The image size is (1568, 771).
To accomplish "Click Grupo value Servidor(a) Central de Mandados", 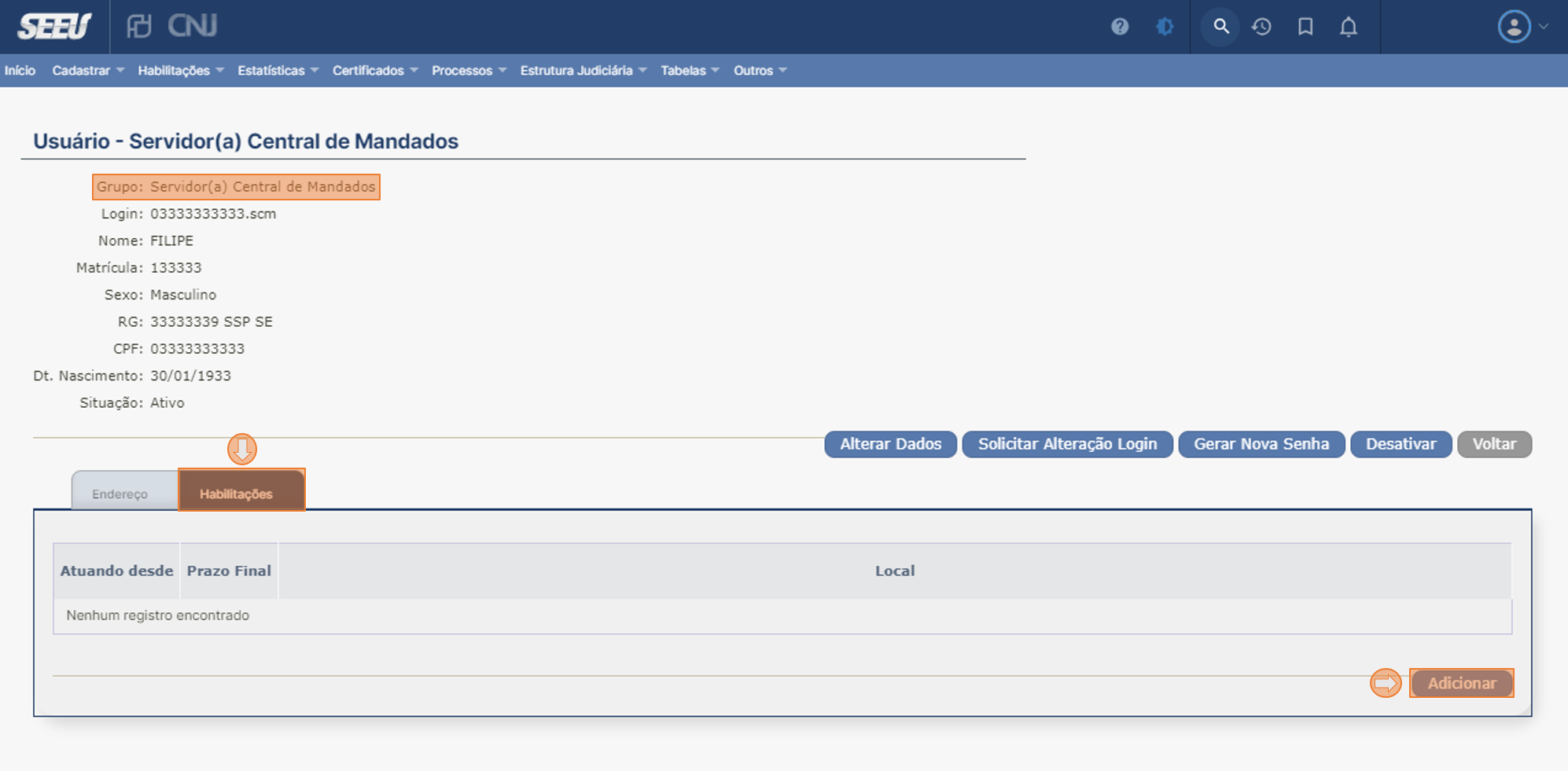I will click(263, 187).
